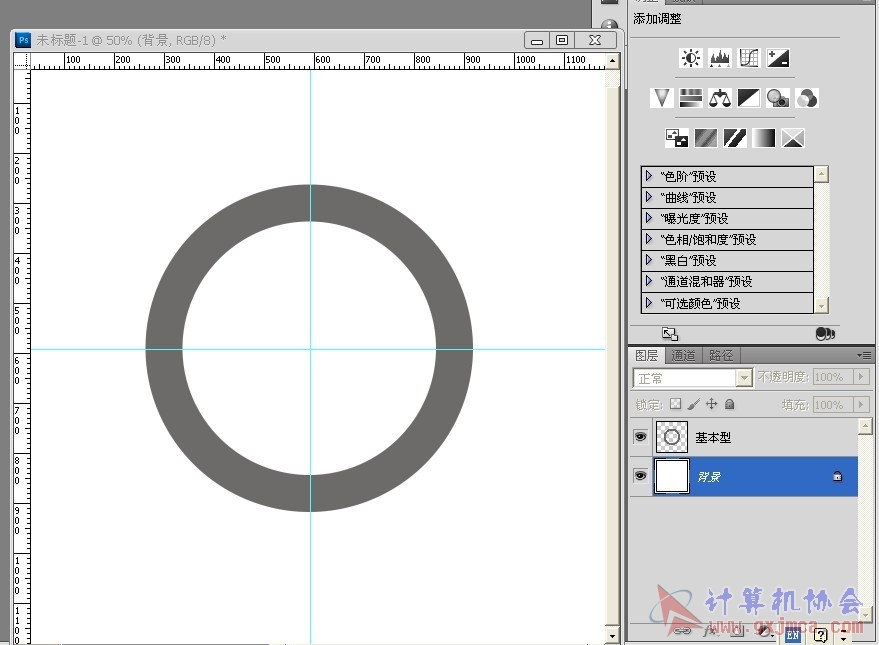Maximize the 未标题-1 document window

562,40
